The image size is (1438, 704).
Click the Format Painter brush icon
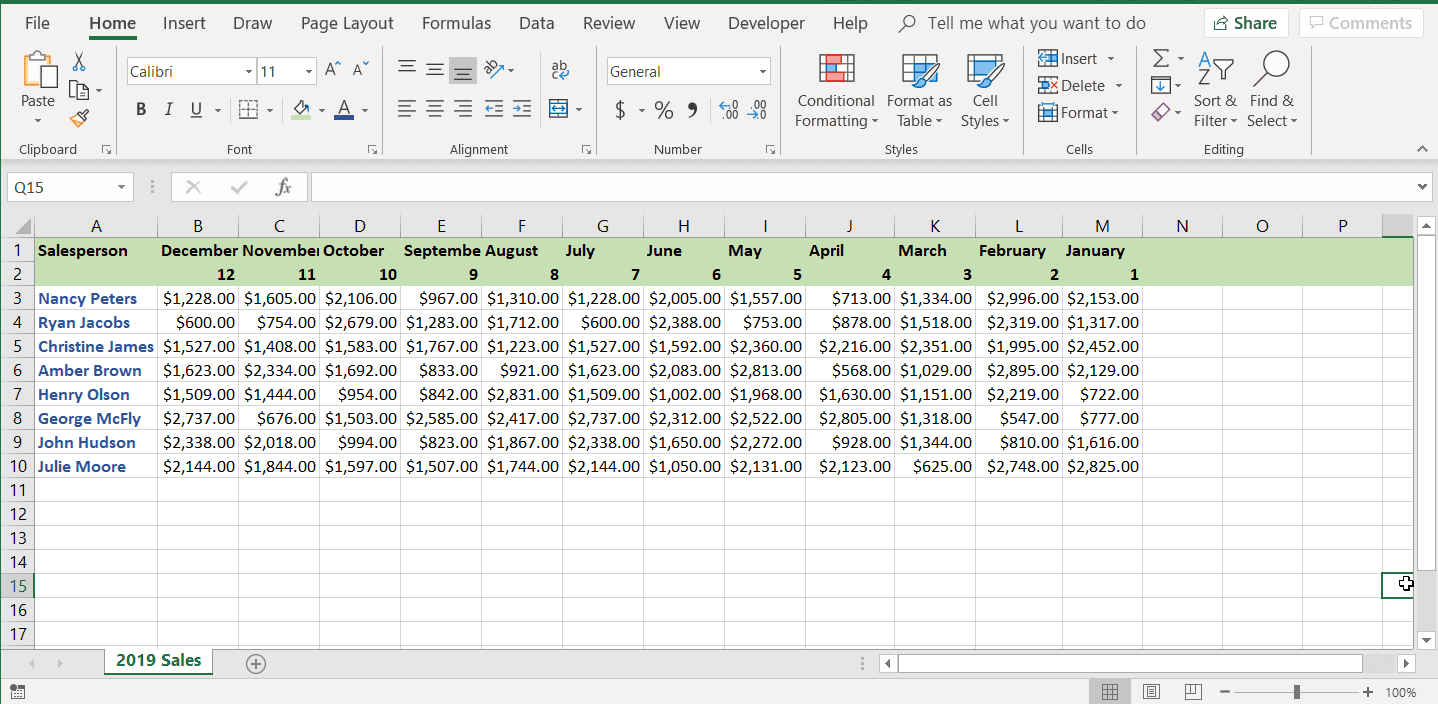pos(80,119)
